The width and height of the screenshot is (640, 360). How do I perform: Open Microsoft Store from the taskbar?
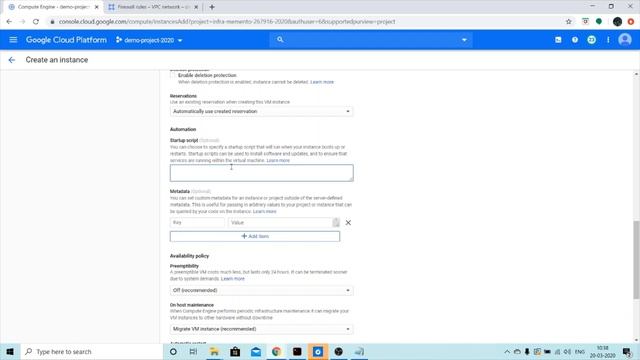point(235,351)
